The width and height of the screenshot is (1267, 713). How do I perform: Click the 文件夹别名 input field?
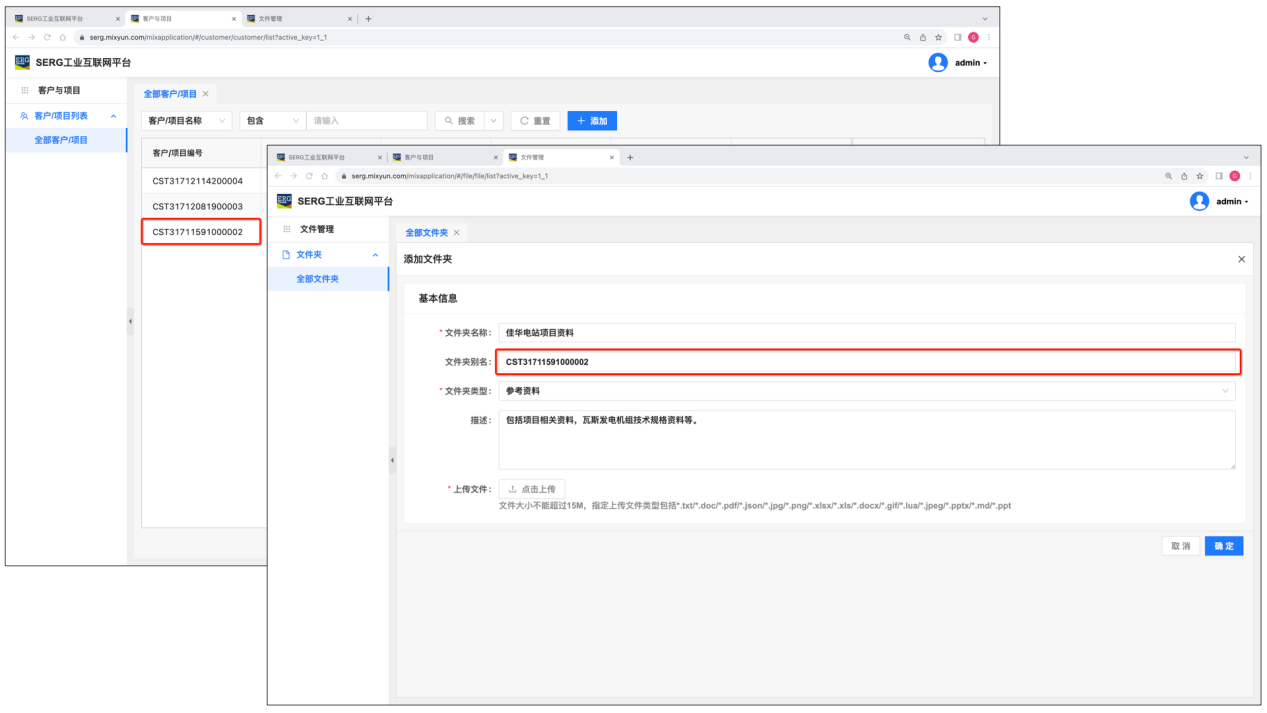pyautogui.click(x=866, y=362)
